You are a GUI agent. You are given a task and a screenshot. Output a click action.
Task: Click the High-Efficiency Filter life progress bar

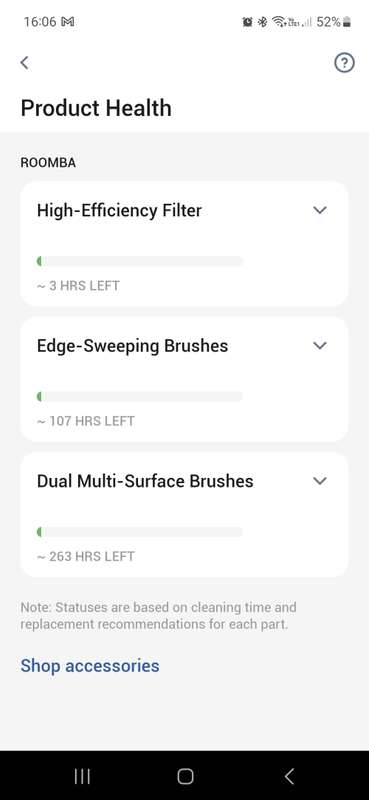coord(140,262)
